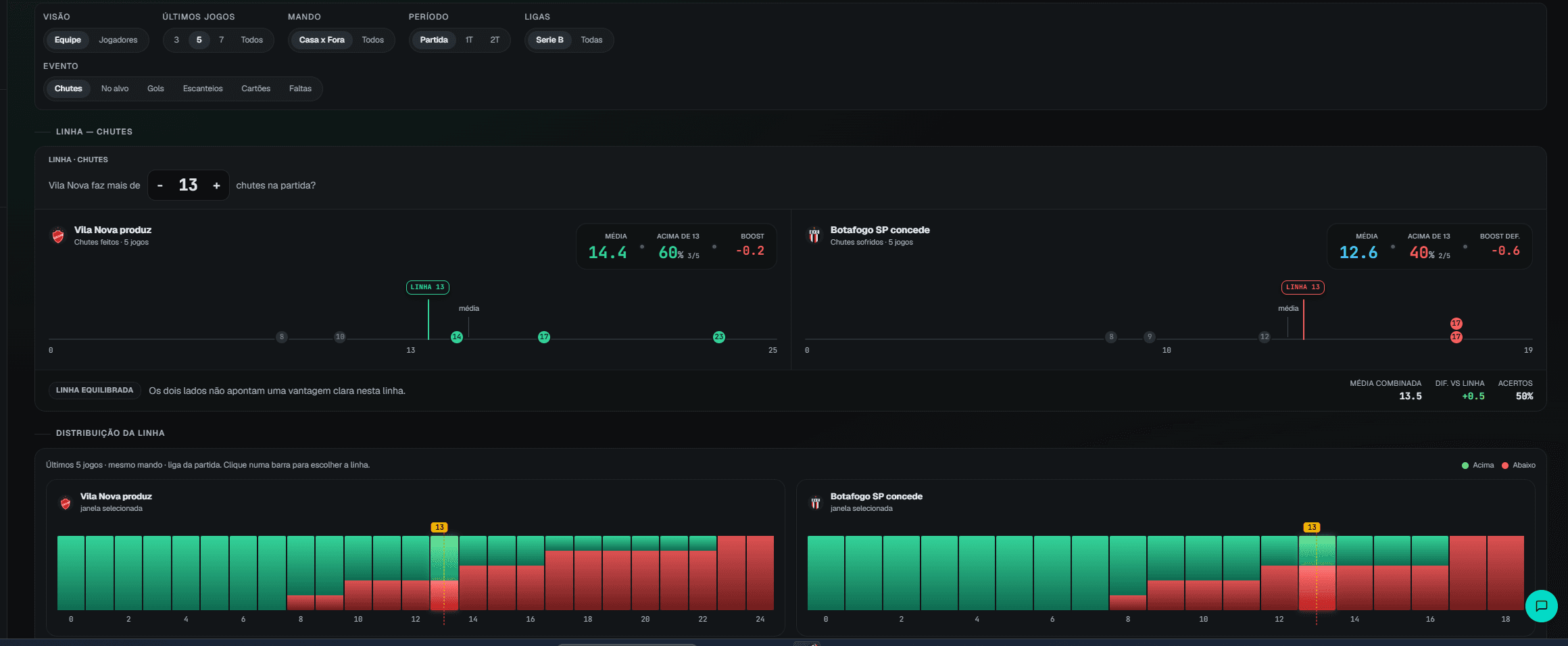Set last games to 3

pos(176,40)
